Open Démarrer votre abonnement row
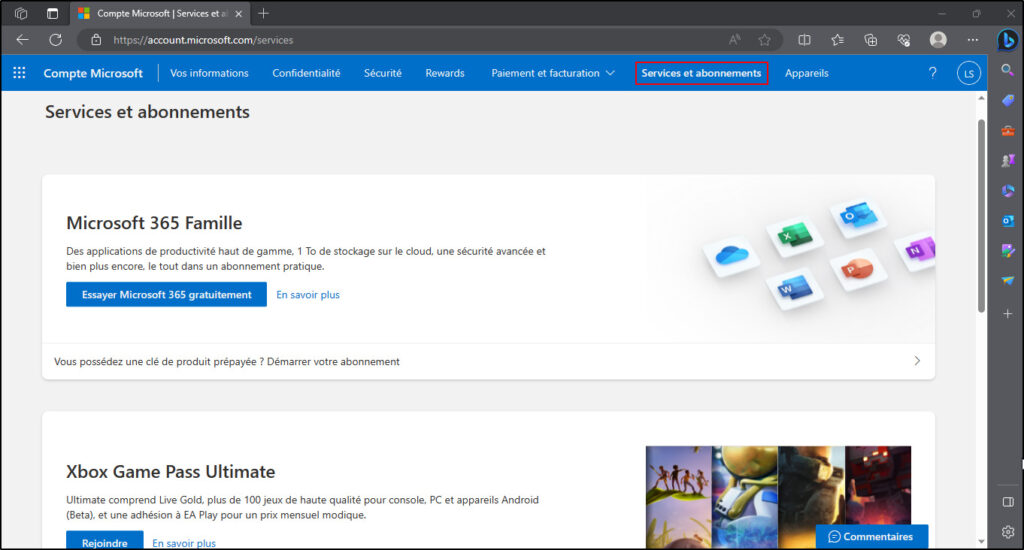This screenshot has width=1024, height=550. click(x=488, y=361)
